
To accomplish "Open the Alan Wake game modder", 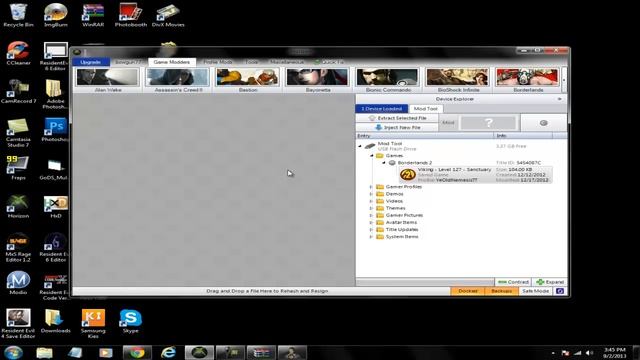I will [108, 80].
